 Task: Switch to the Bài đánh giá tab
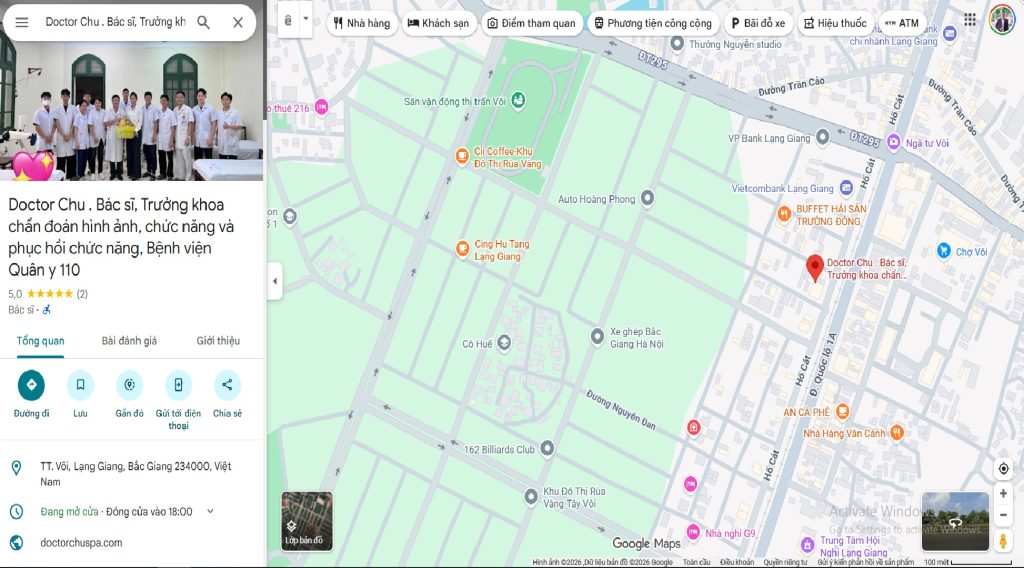pos(129,341)
